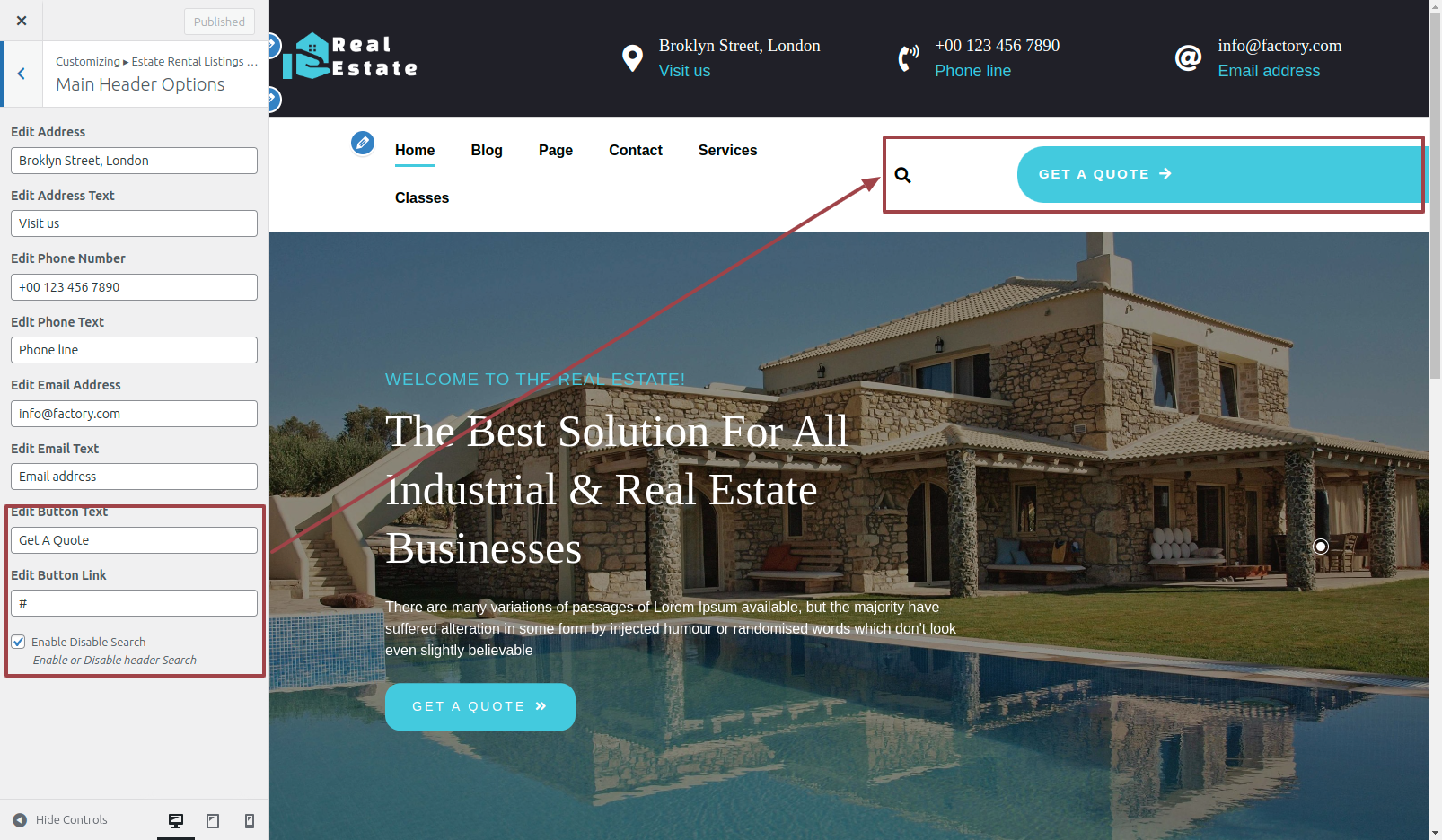Screen dimensions: 1442x840
Task: Click the Get A Quote hero button
Action: coord(480,706)
